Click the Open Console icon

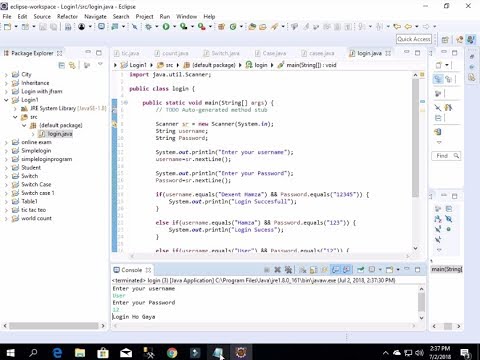tap(389, 270)
